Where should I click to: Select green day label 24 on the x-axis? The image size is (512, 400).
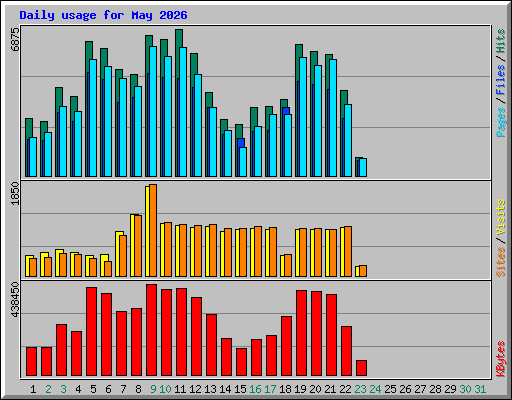pyautogui.click(x=375, y=389)
